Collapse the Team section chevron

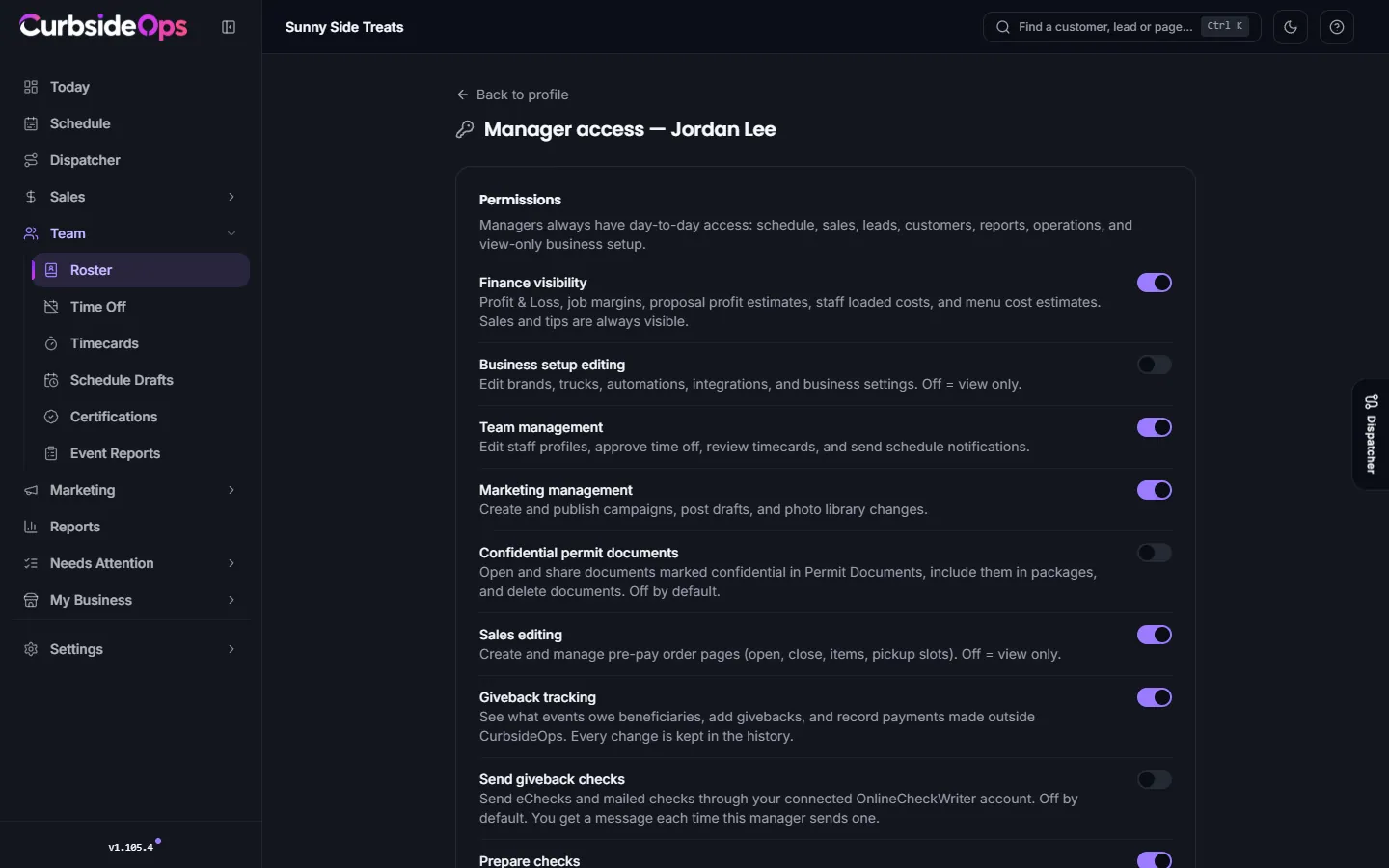point(231,233)
